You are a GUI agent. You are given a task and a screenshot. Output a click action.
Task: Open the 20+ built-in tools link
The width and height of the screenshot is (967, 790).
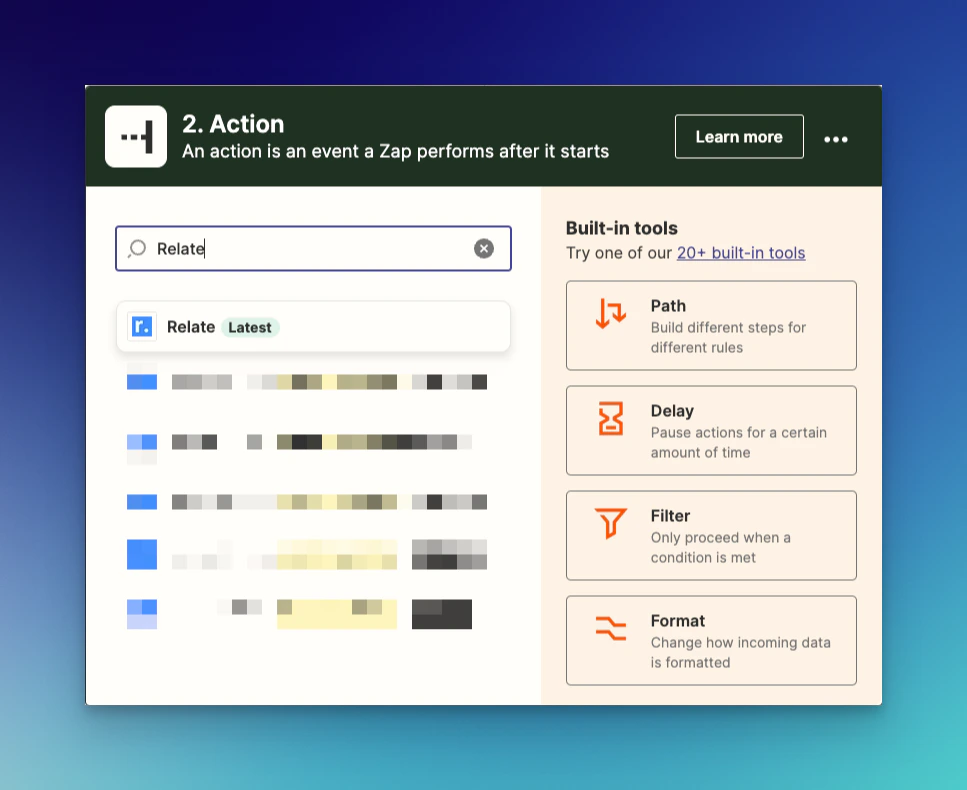click(x=741, y=253)
